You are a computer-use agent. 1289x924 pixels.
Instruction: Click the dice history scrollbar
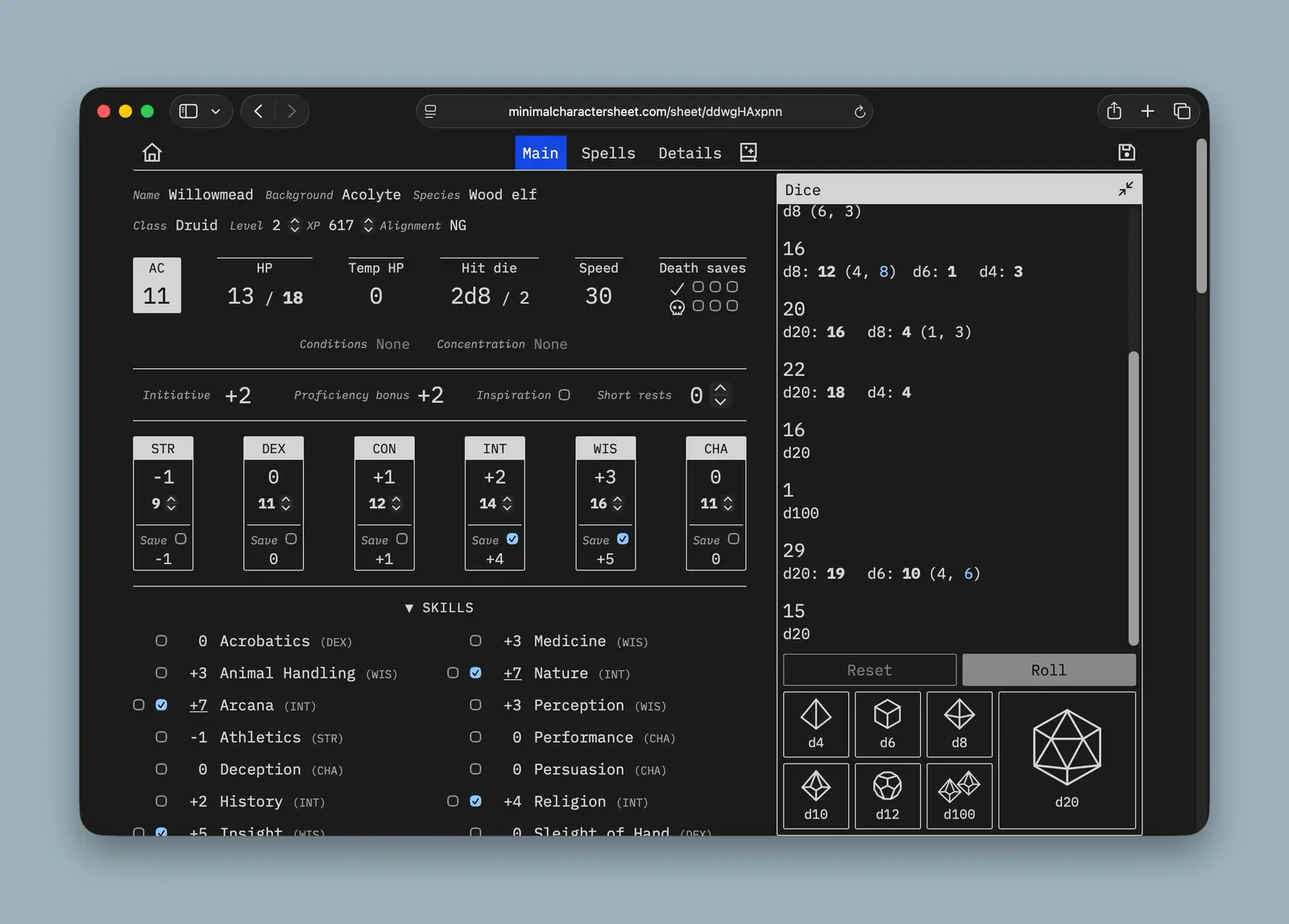(x=1134, y=497)
